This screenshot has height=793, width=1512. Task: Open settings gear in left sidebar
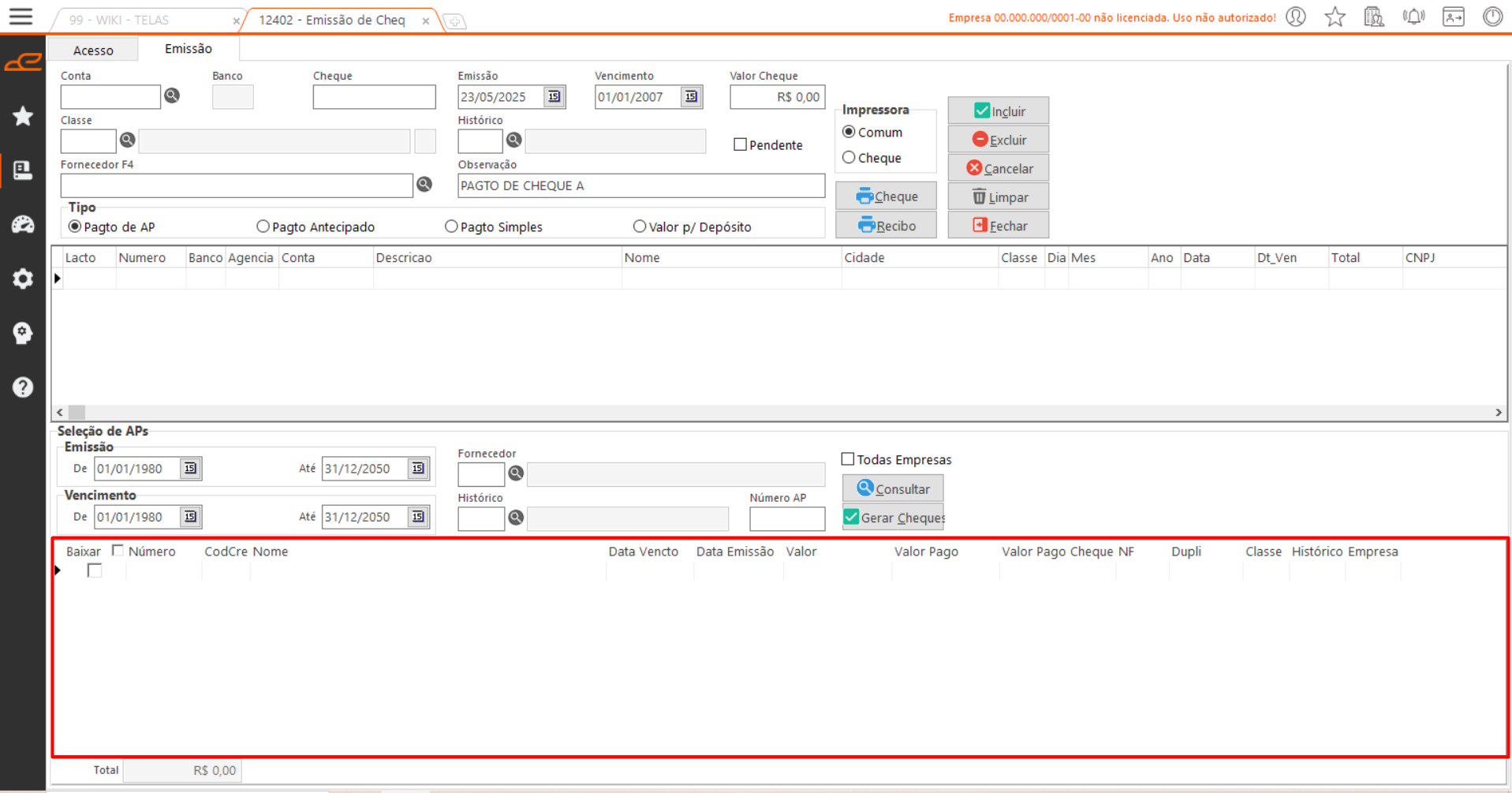coord(23,279)
